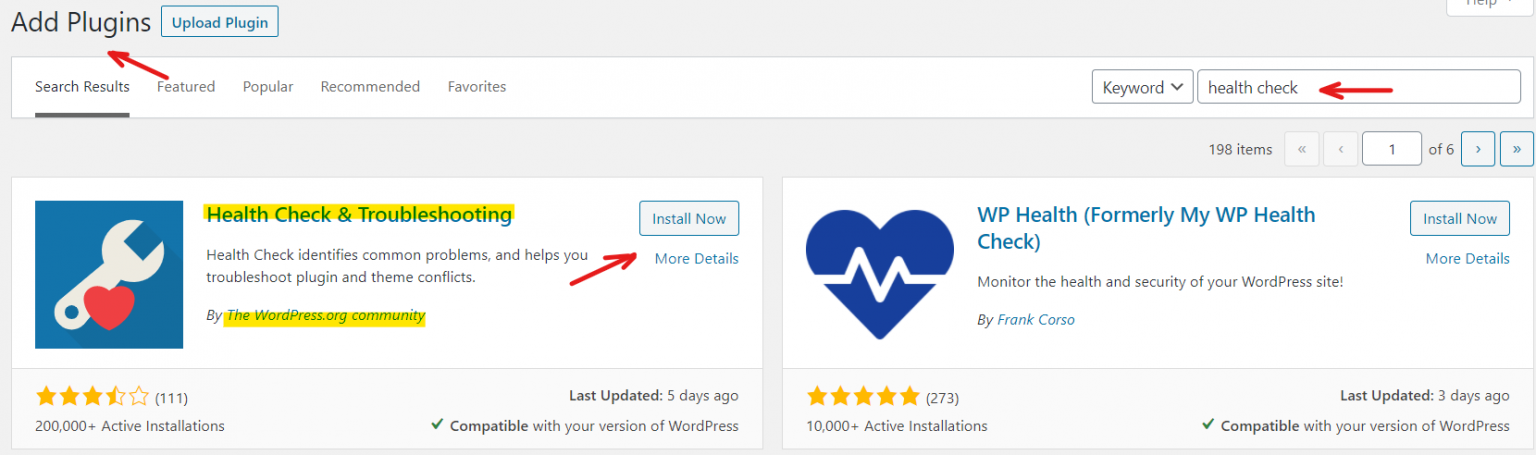This screenshot has width=1536, height=455.
Task: Click the Health Check wrench plugin icon
Action: click(x=109, y=274)
